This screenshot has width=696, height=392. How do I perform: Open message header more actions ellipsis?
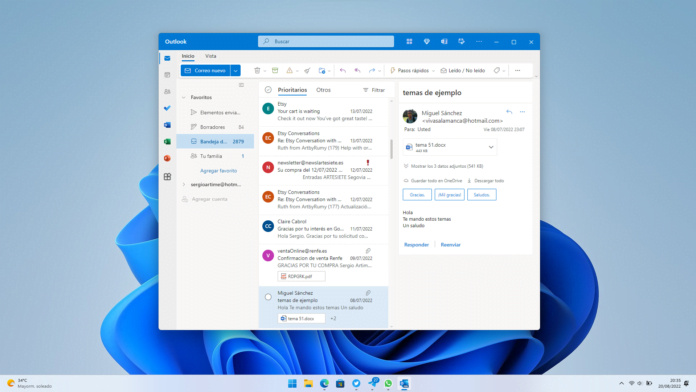522,112
